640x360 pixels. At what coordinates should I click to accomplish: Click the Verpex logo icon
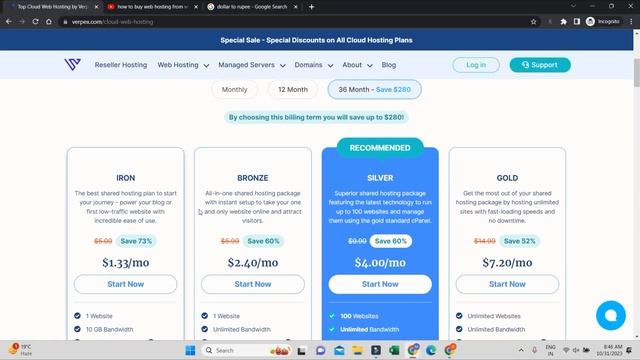pyautogui.click(x=72, y=64)
